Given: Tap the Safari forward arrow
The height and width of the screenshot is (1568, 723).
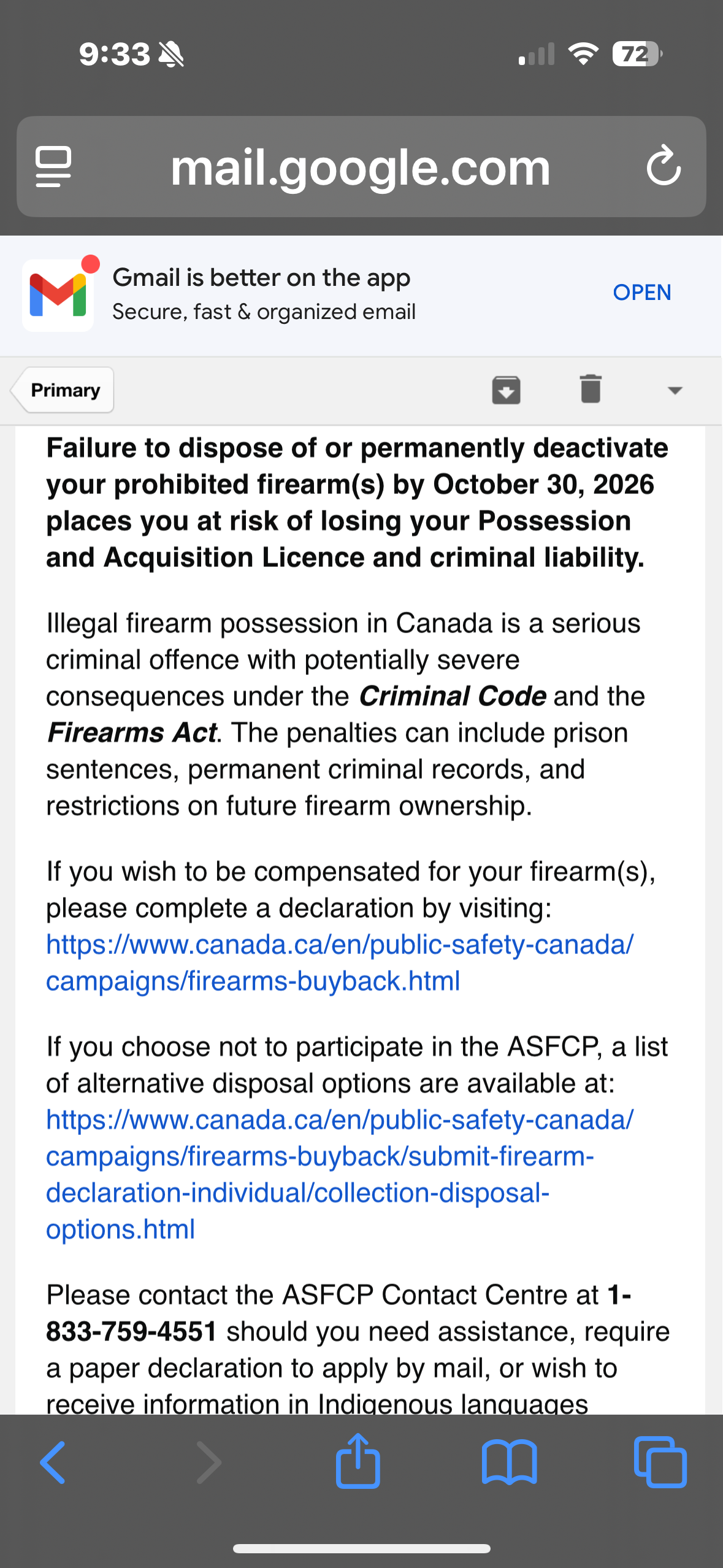Looking at the screenshot, I should tap(208, 1462).
